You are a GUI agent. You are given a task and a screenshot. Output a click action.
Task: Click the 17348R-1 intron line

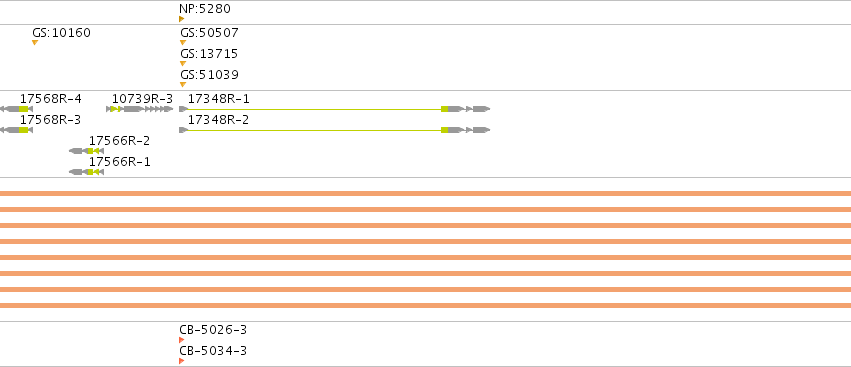pos(315,109)
